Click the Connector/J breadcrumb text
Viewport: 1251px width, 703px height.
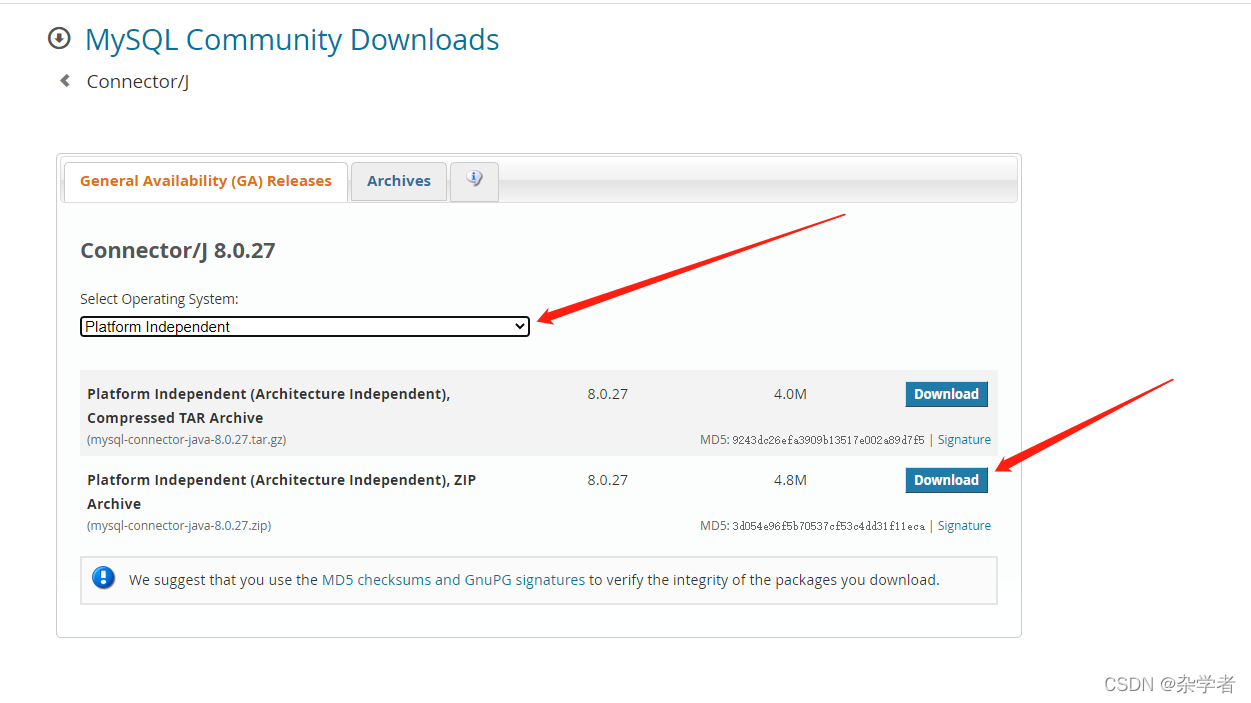pyautogui.click(x=138, y=82)
